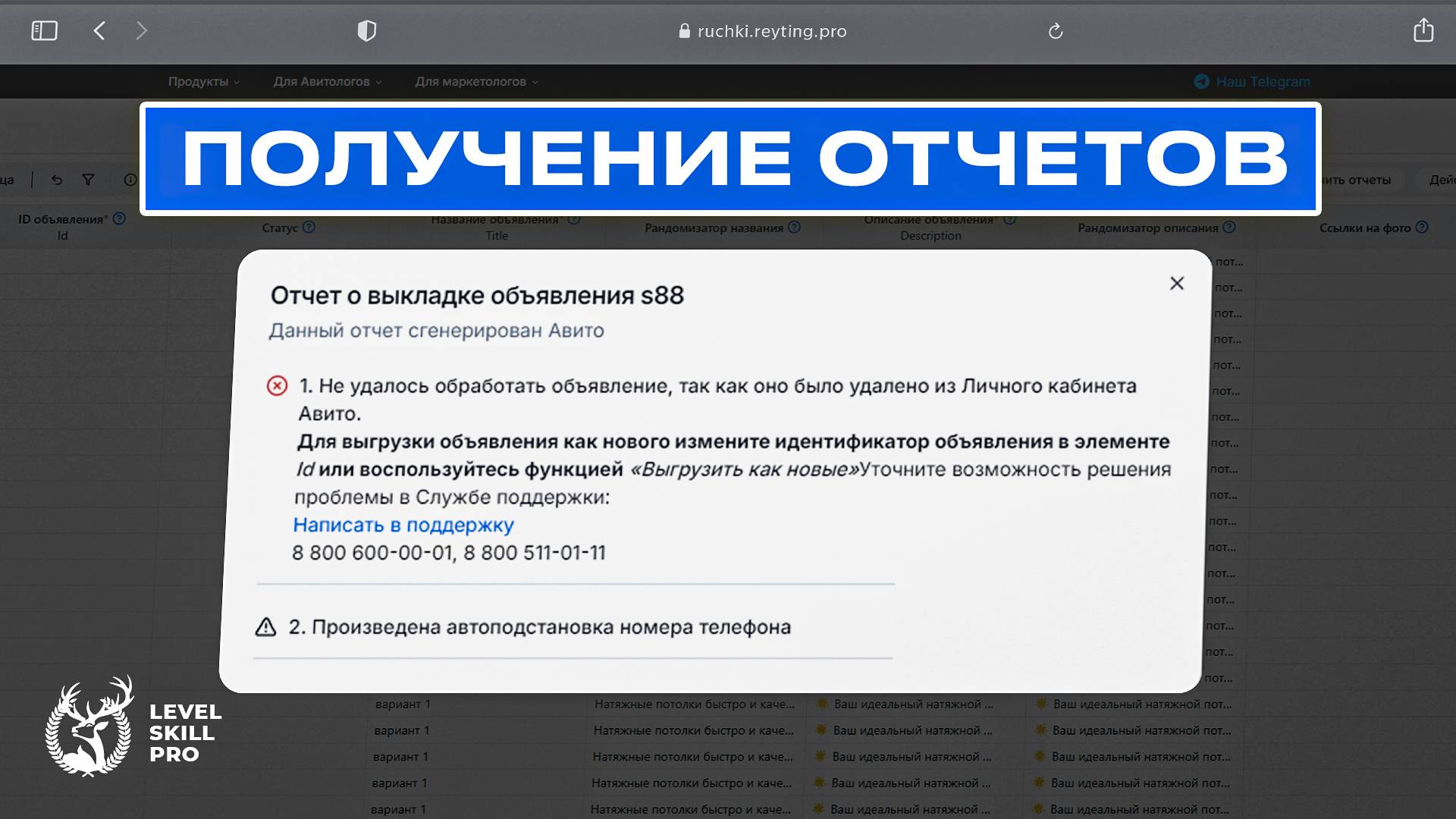Click the Данный отчет сгенерирован Авито subtitle

(436, 331)
